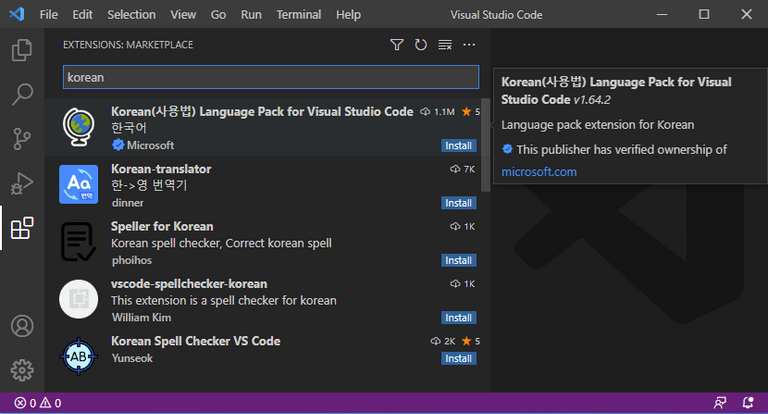Click the publisher name Yunseok

tap(132, 358)
